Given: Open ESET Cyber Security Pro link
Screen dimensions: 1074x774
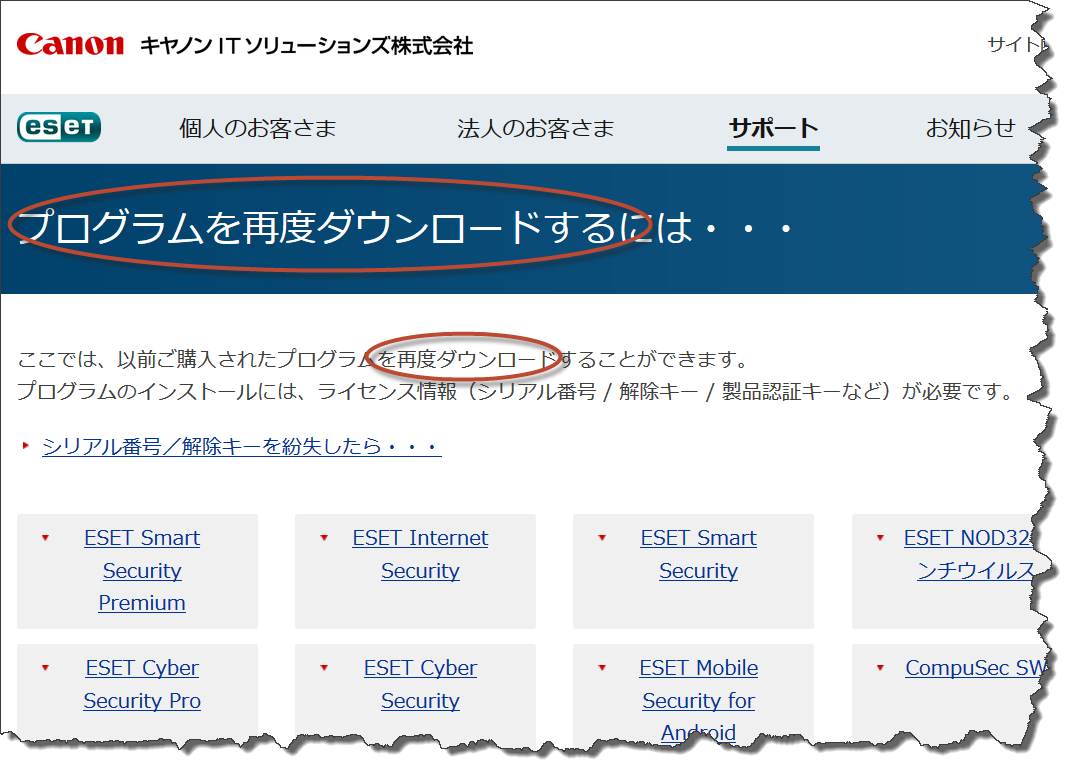Looking at the screenshot, I should (x=142, y=684).
